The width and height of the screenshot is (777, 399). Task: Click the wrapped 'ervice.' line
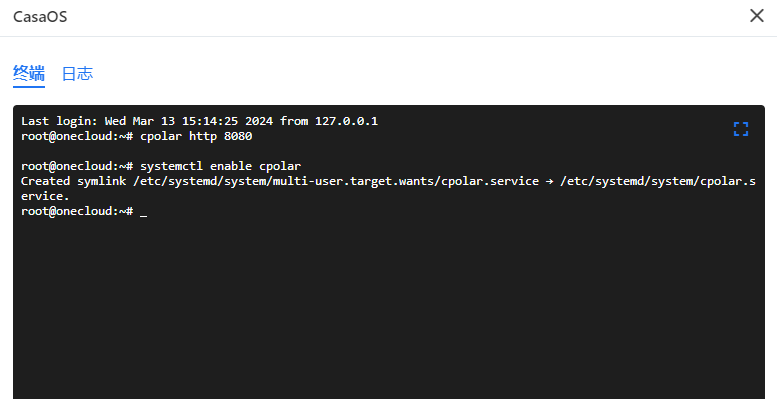(x=45, y=196)
